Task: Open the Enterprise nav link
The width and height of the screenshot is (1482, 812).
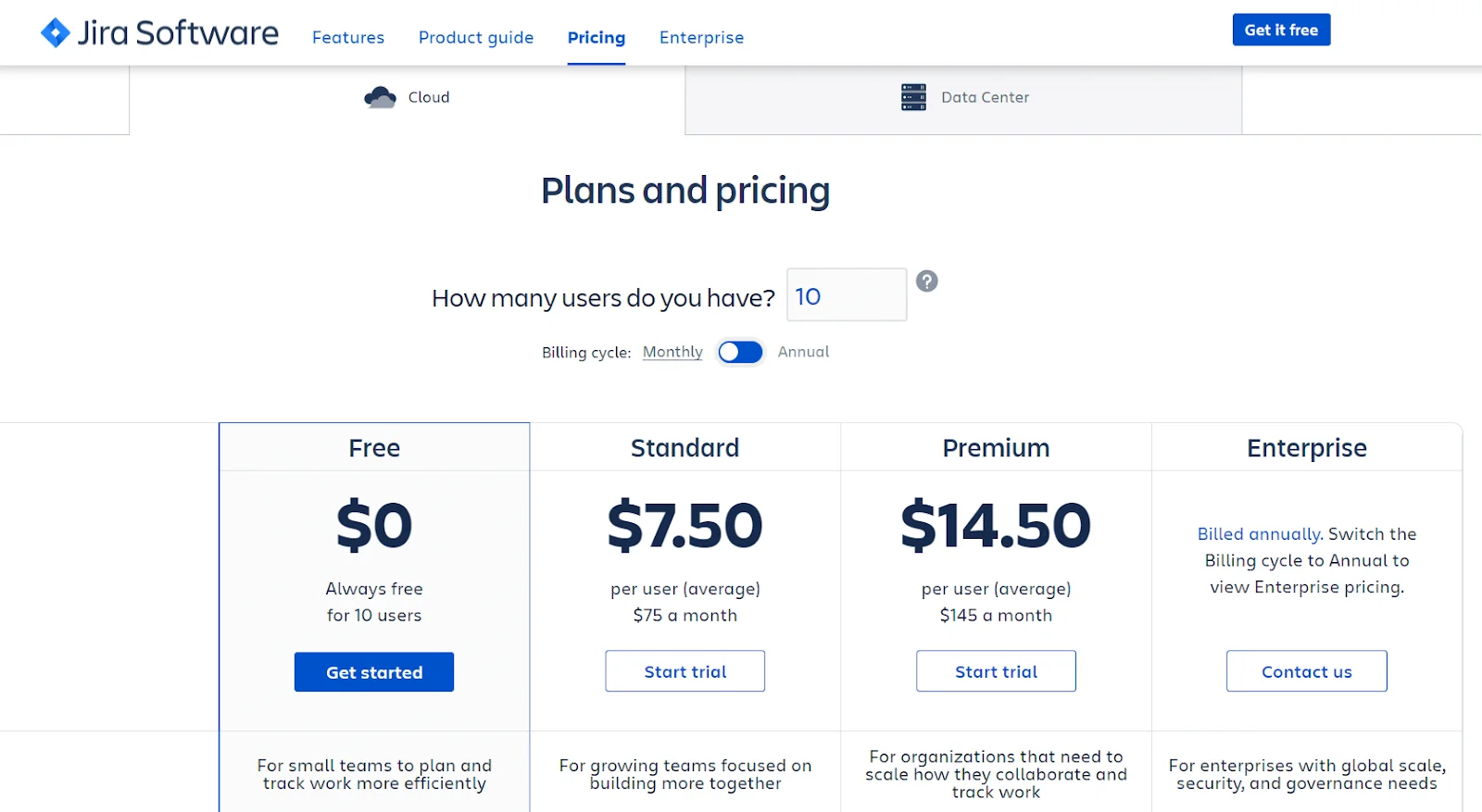Action: (701, 37)
